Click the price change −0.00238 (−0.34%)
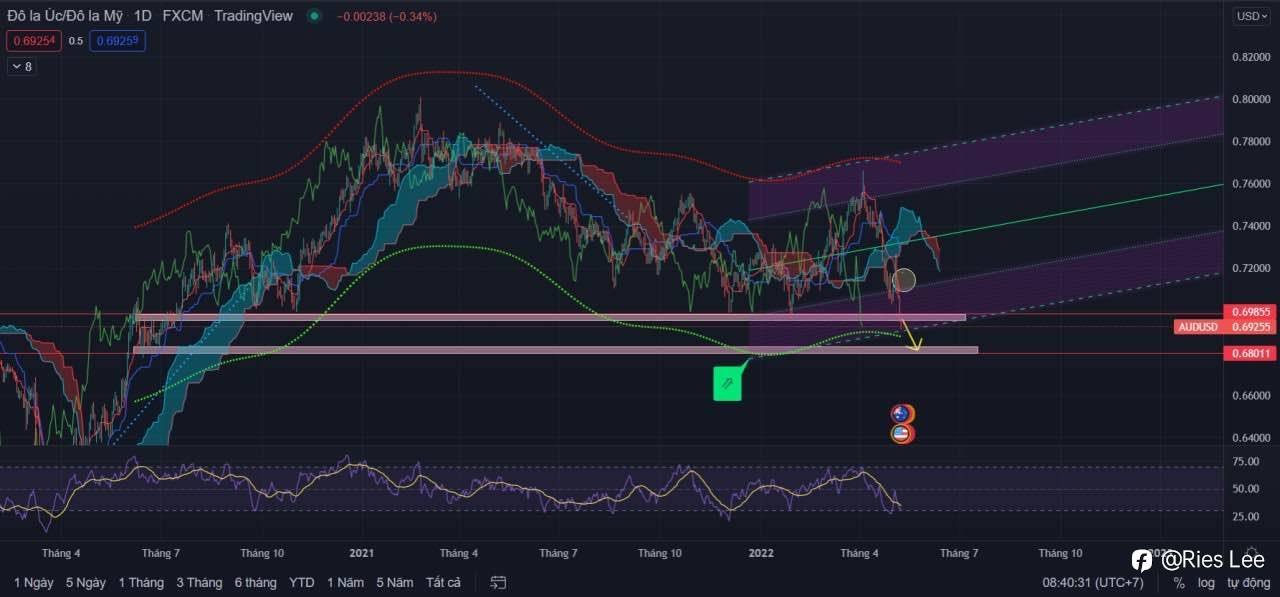 click(387, 17)
